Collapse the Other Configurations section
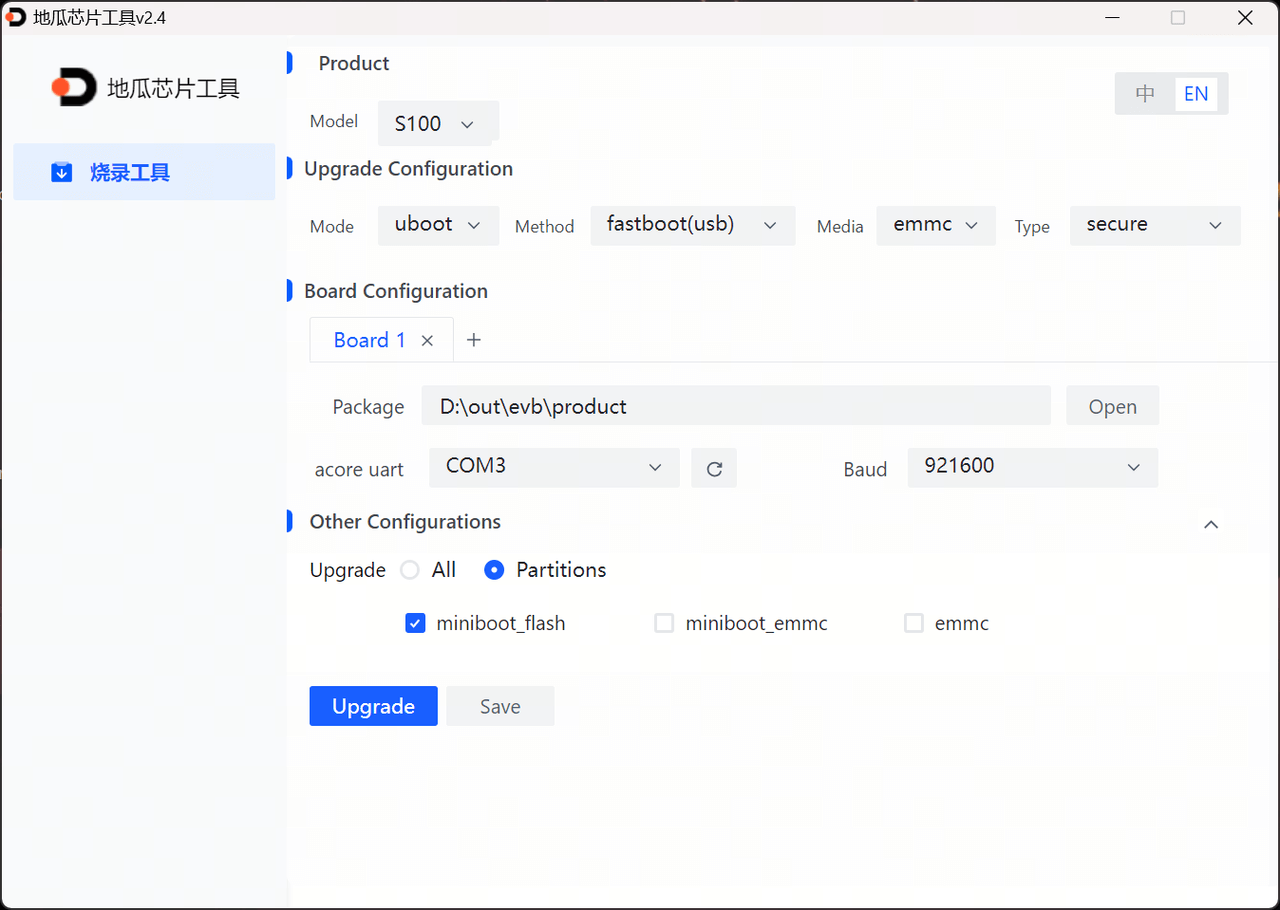 [1211, 524]
